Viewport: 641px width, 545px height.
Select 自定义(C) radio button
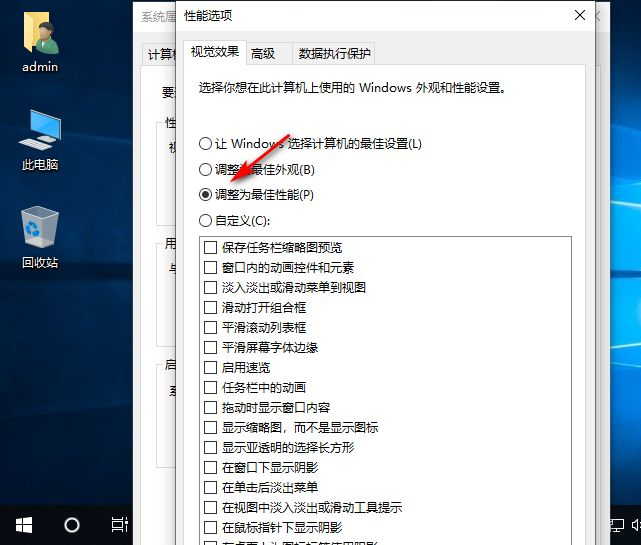(205, 221)
